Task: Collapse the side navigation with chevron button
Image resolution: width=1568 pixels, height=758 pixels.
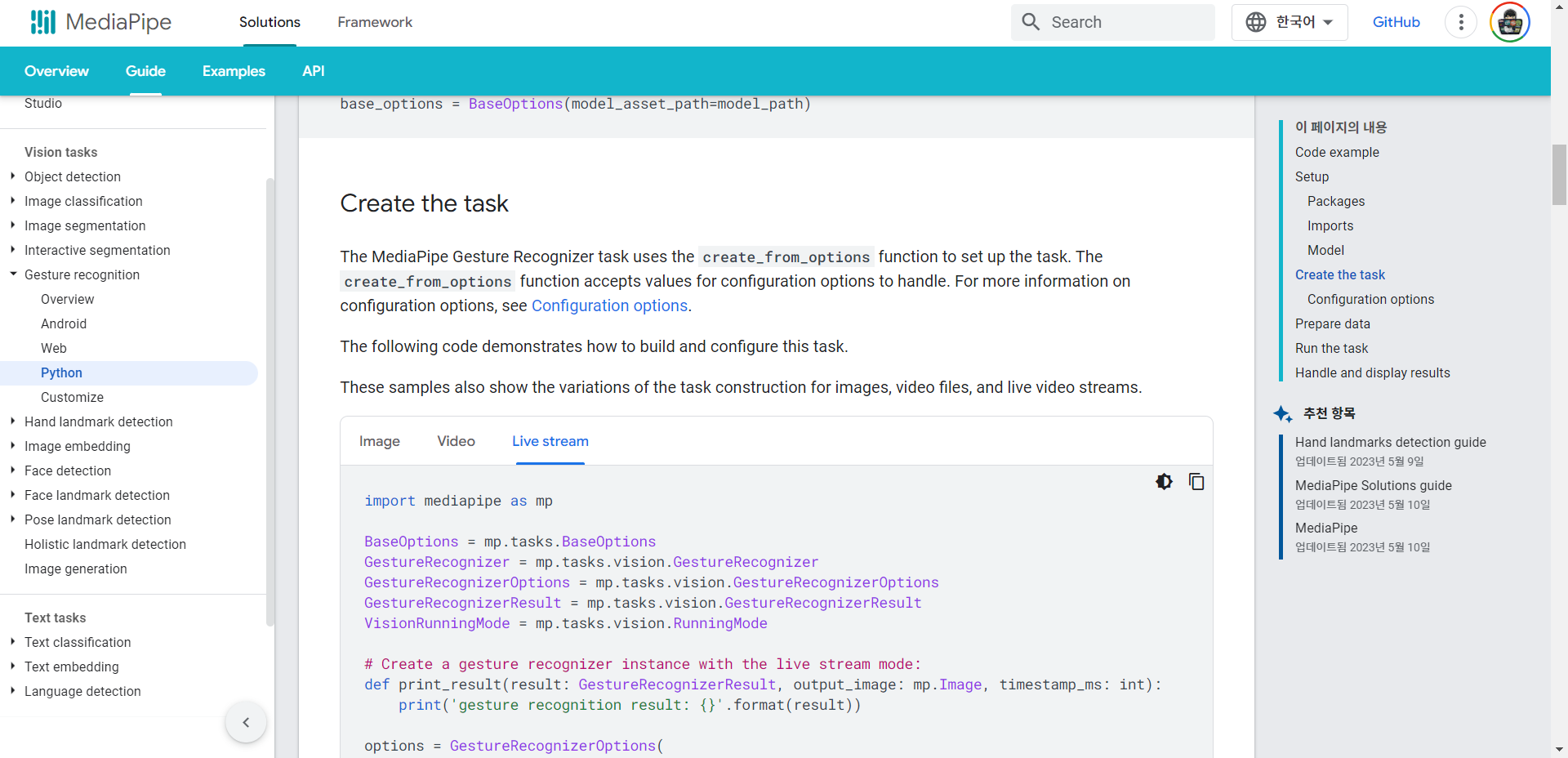Action: (246, 722)
